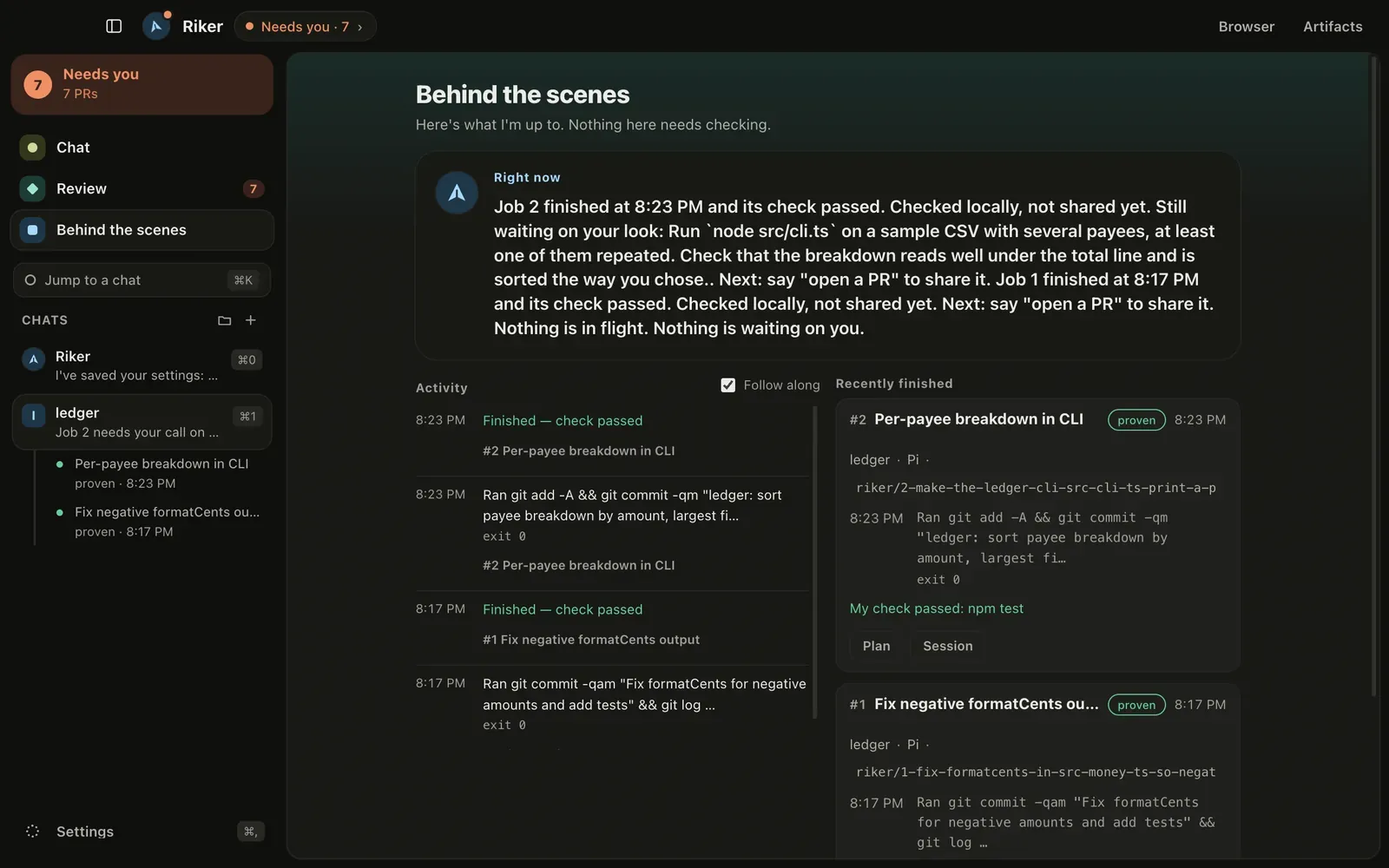Viewport: 1389px width, 868px height.
Task: Click the Behind the scenes heading
Action: (523, 95)
